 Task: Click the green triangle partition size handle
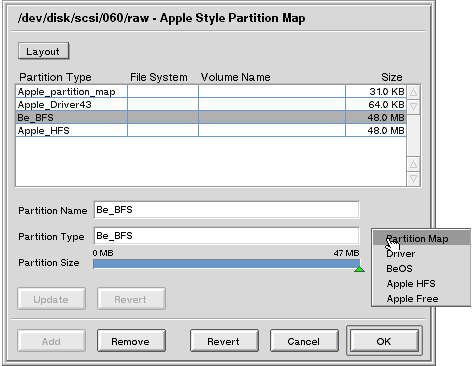[359, 269]
